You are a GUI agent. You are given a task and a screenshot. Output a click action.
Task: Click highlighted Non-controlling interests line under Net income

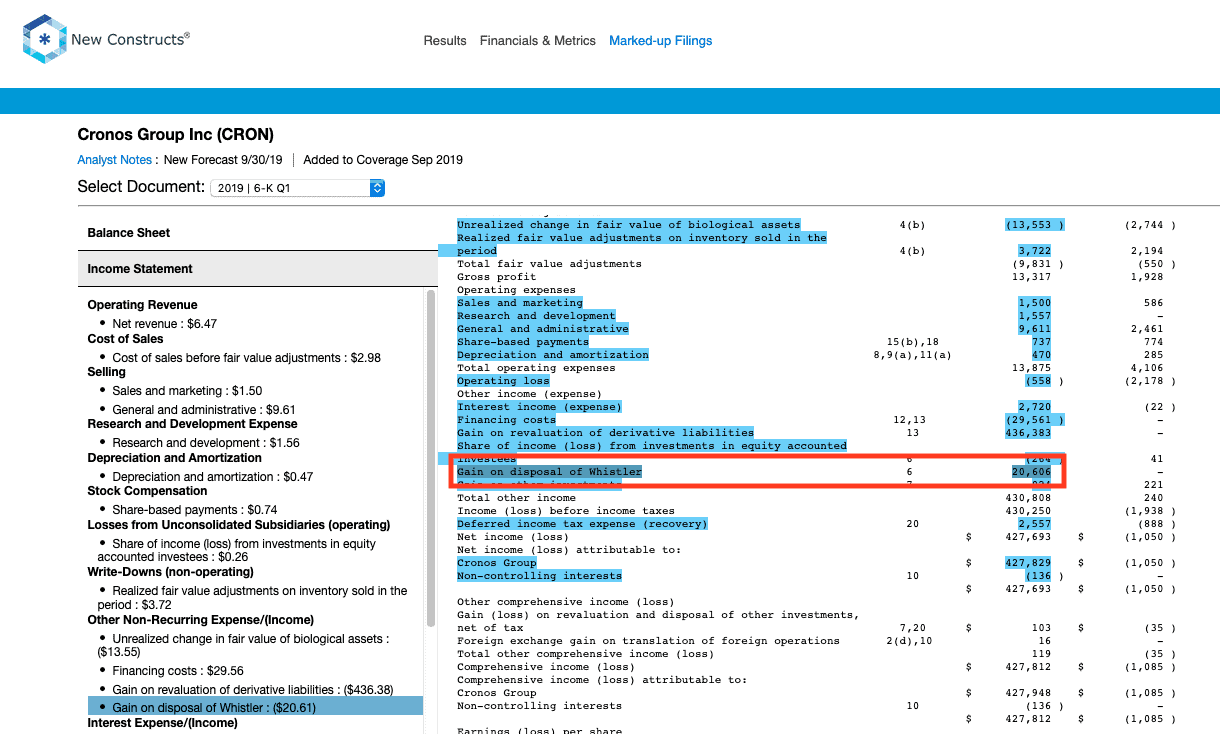[x=539, y=576]
